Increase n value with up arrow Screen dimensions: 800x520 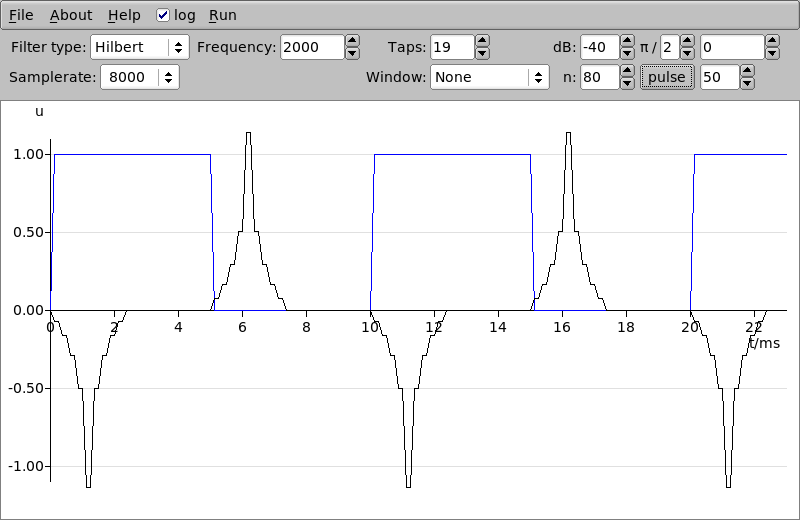click(627, 71)
